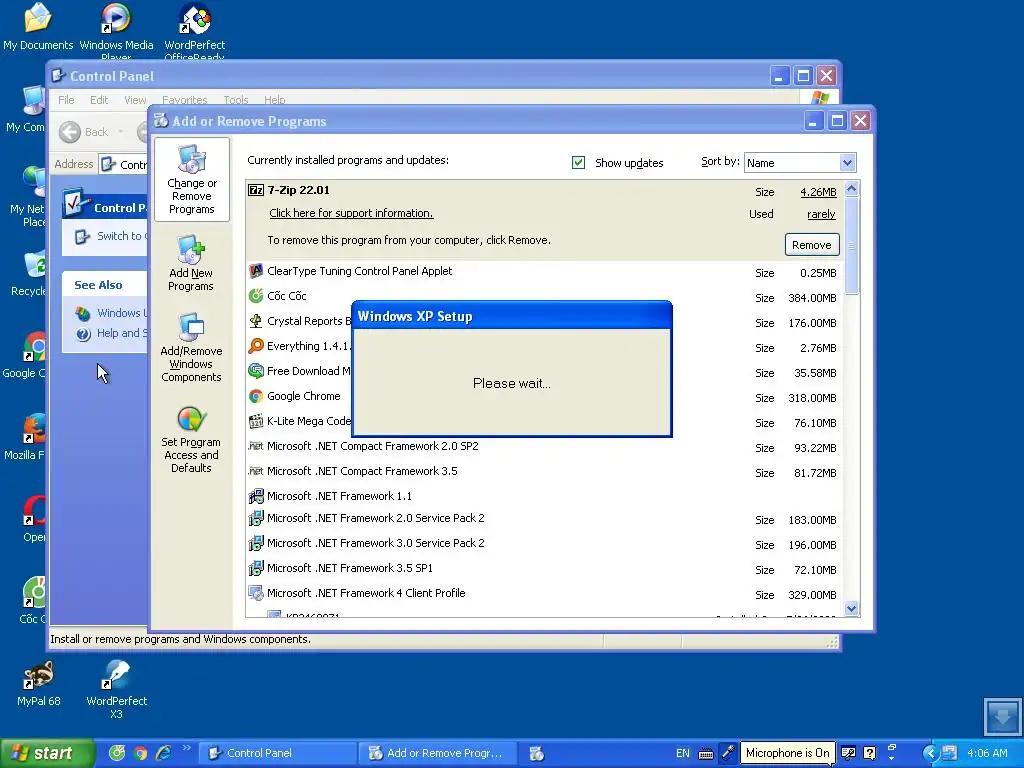Click Back button in Control Panel toolbar
This screenshot has height=768, width=1024.
tap(84, 132)
